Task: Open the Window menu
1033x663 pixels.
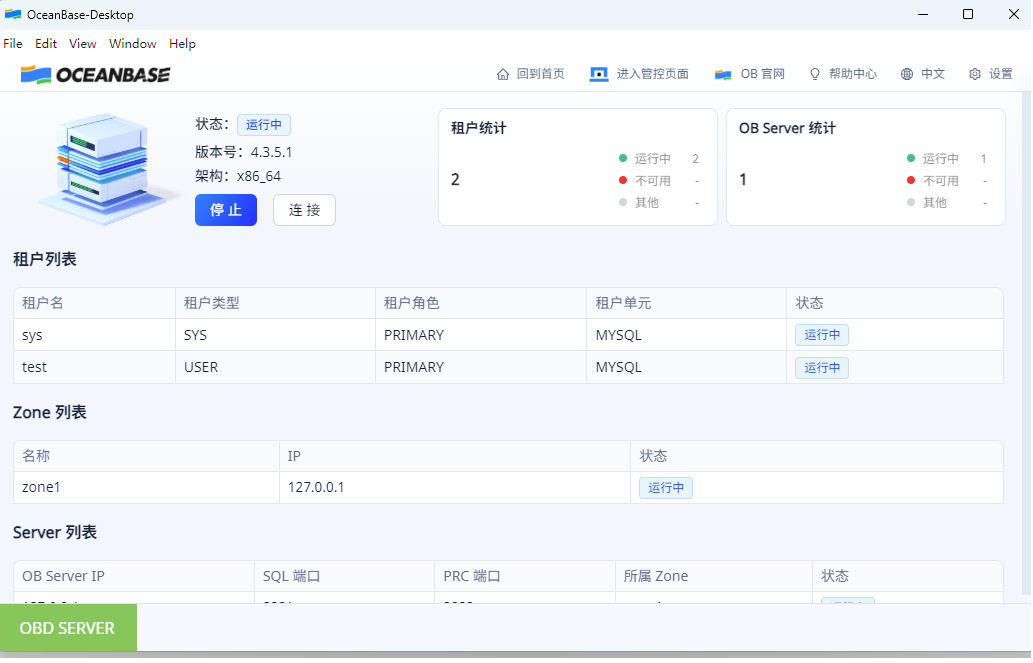Action: click(x=132, y=43)
